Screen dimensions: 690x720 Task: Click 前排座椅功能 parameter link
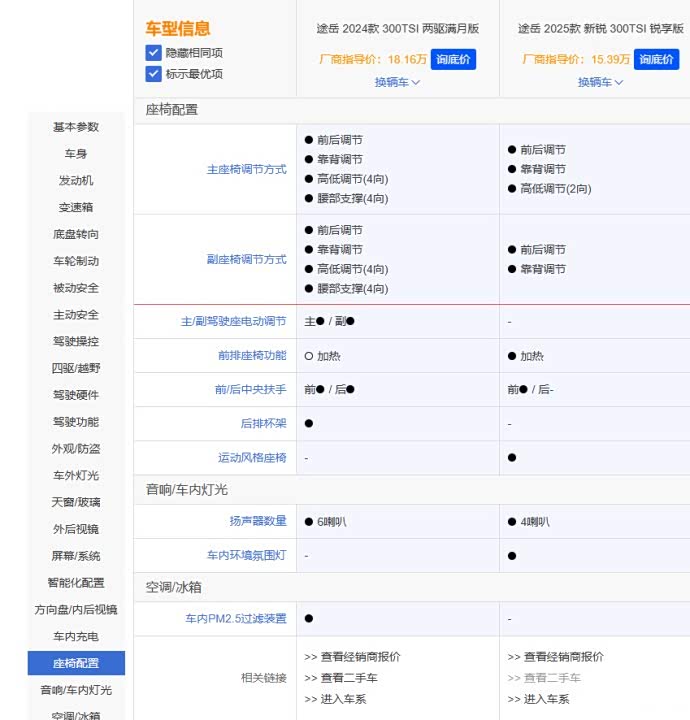pyautogui.click(x=252, y=355)
